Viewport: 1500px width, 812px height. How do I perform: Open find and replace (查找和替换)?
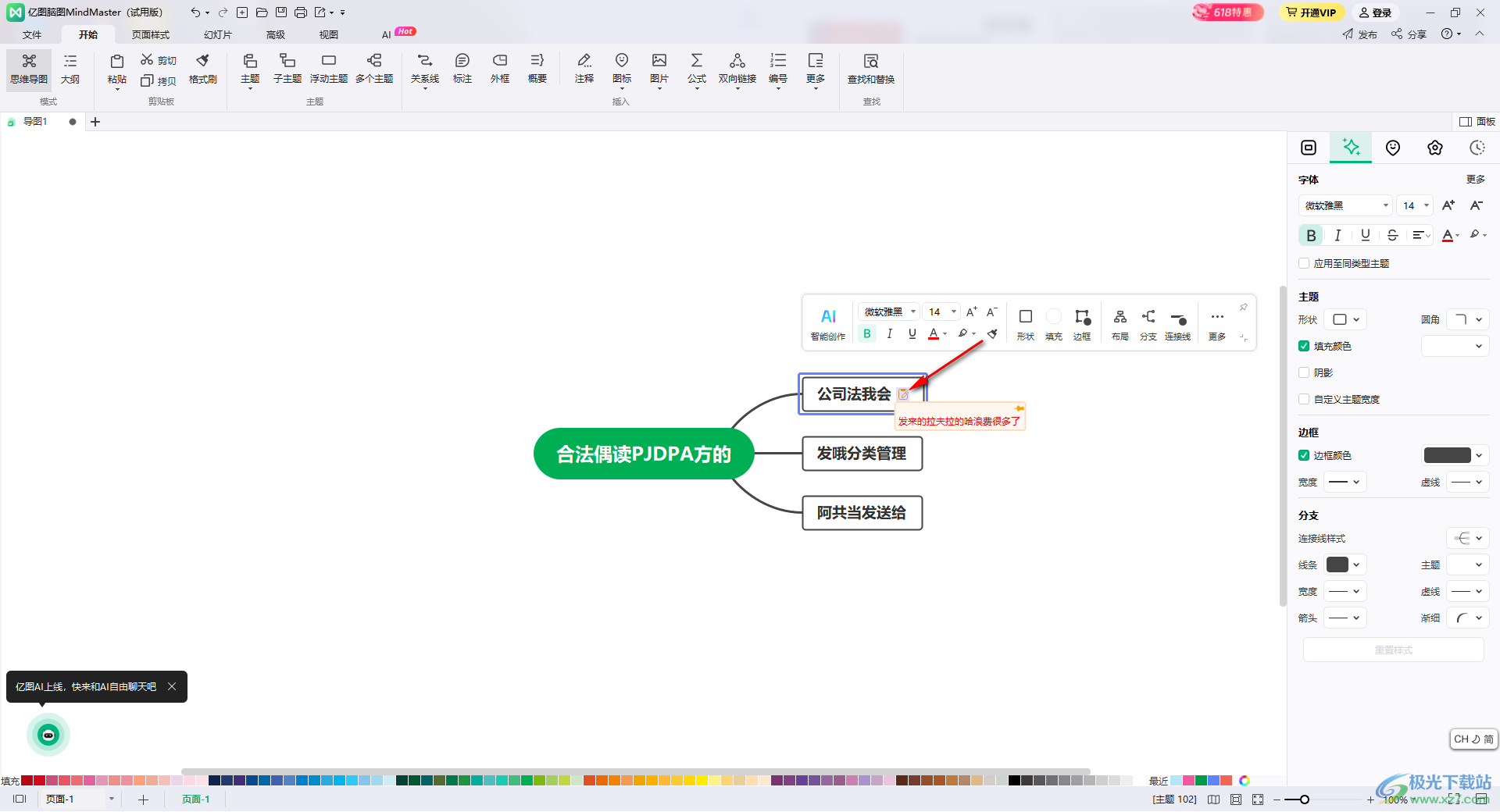(x=871, y=69)
